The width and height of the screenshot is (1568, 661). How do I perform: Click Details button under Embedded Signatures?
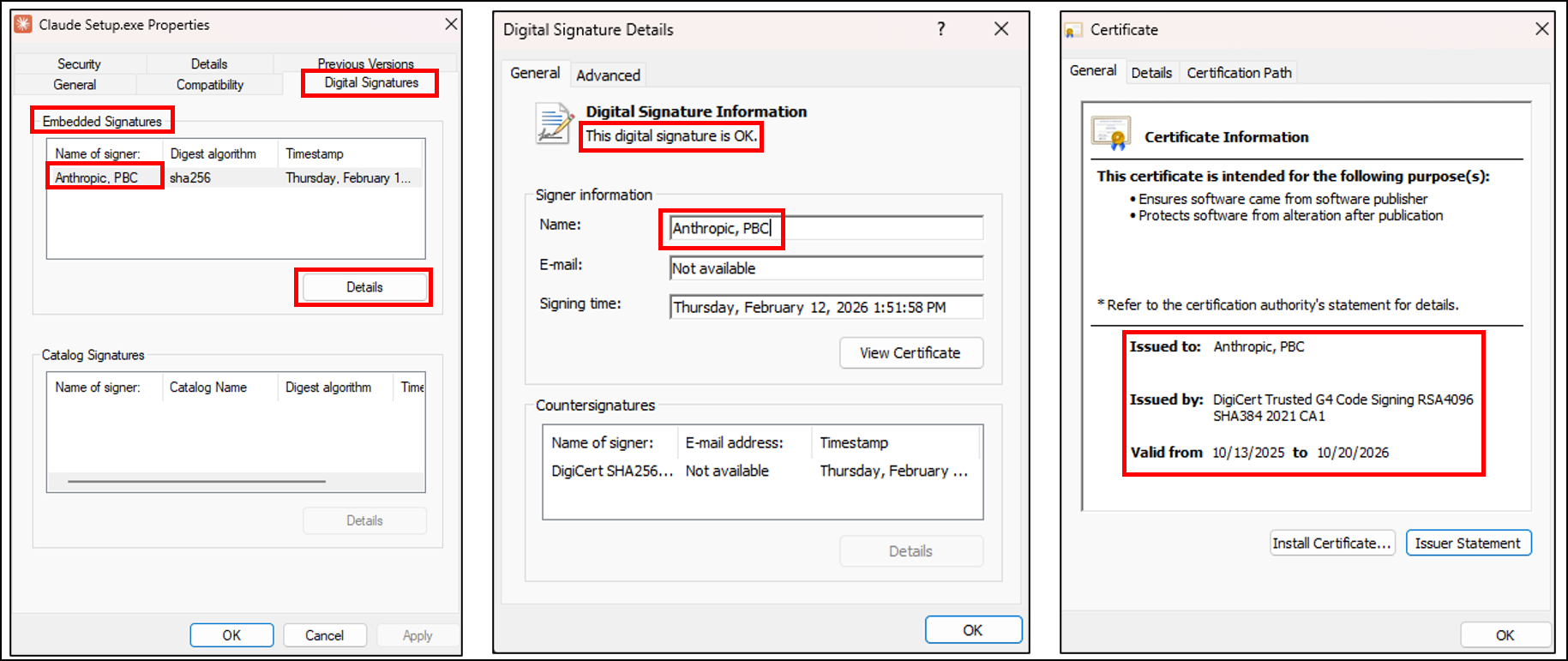pyautogui.click(x=364, y=287)
